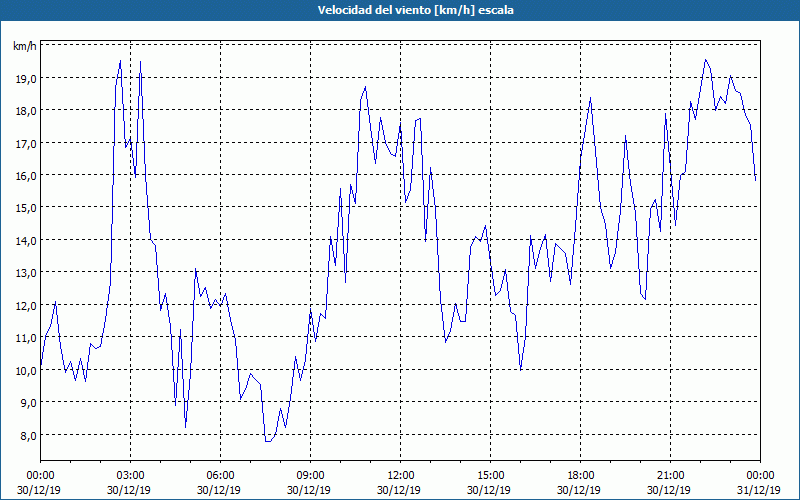This screenshot has height=500, width=800.
Task: Select the 16,0 y-axis value
Action: click(26, 176)
